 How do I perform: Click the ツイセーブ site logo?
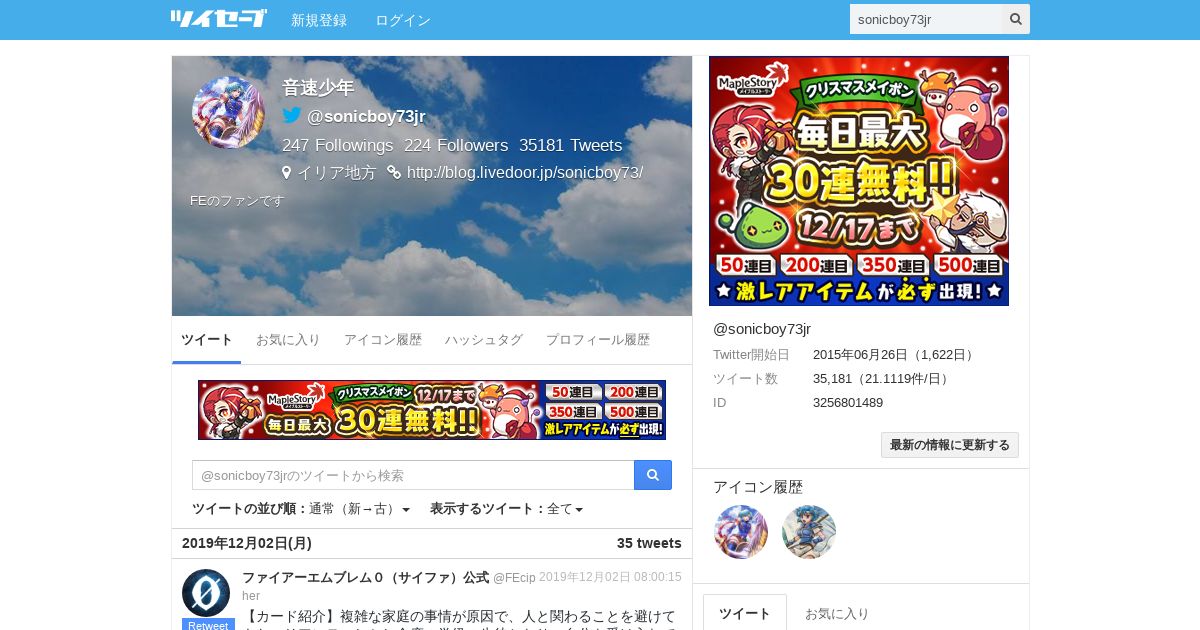(x=218, y=19)
